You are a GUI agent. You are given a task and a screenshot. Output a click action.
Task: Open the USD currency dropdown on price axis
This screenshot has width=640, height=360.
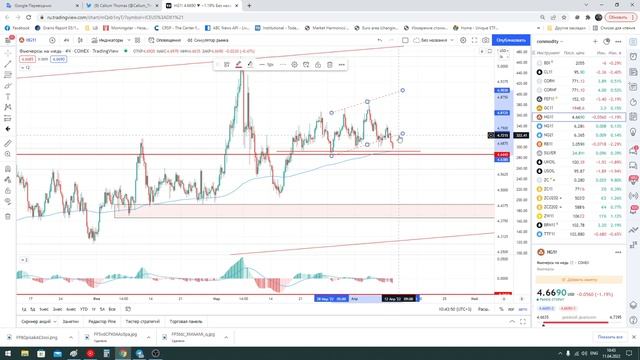pos(502,51)
